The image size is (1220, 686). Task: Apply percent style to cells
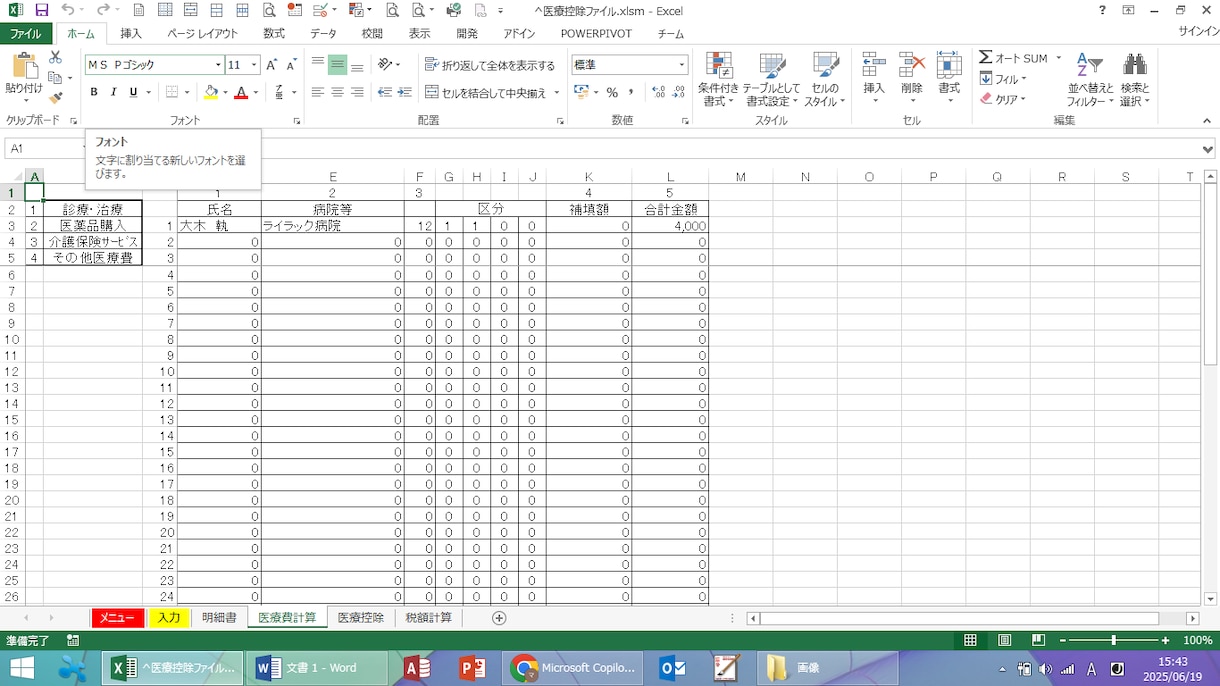612,92
